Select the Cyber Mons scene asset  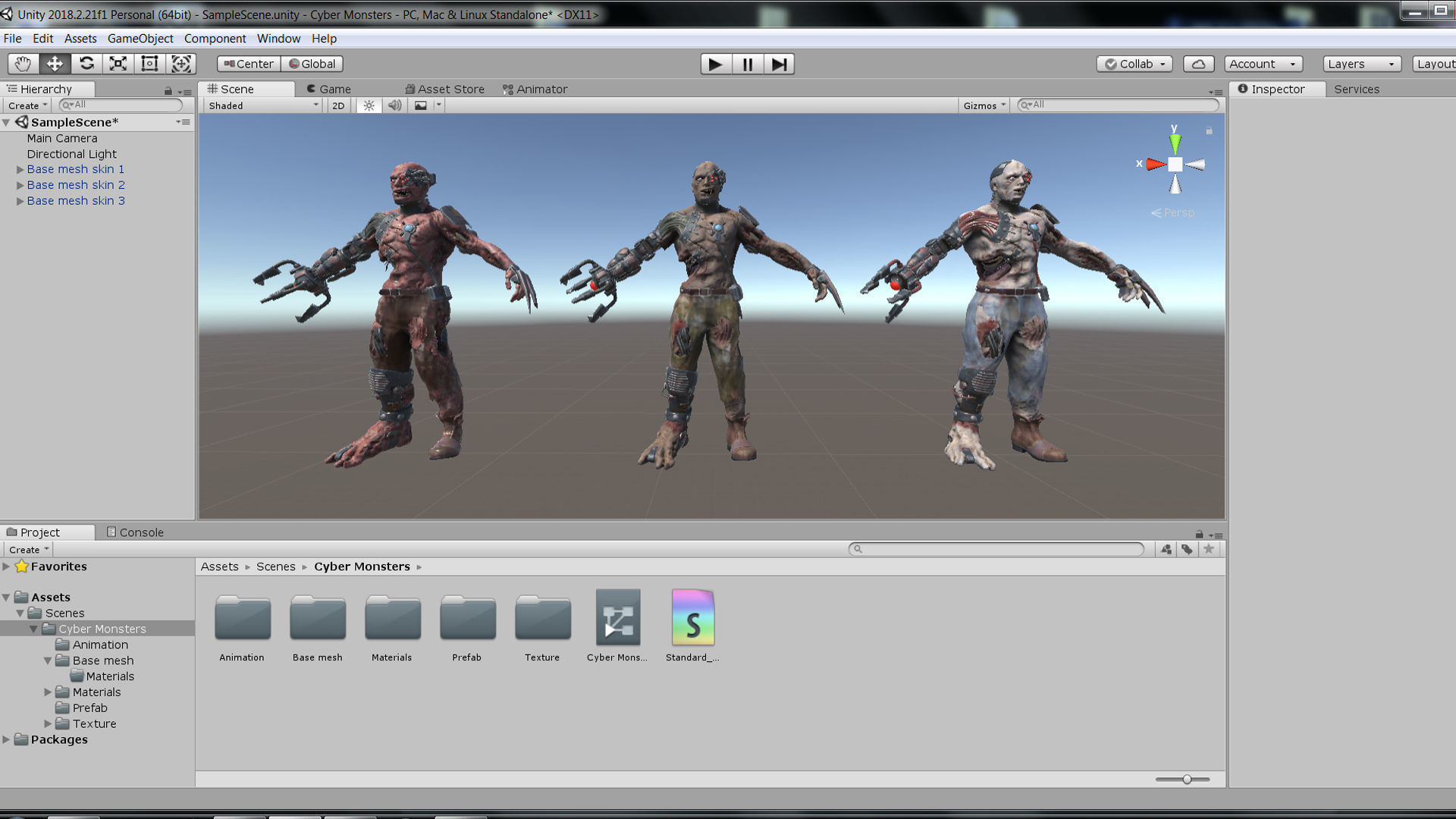pyautogui.click(x=617, y=617)
